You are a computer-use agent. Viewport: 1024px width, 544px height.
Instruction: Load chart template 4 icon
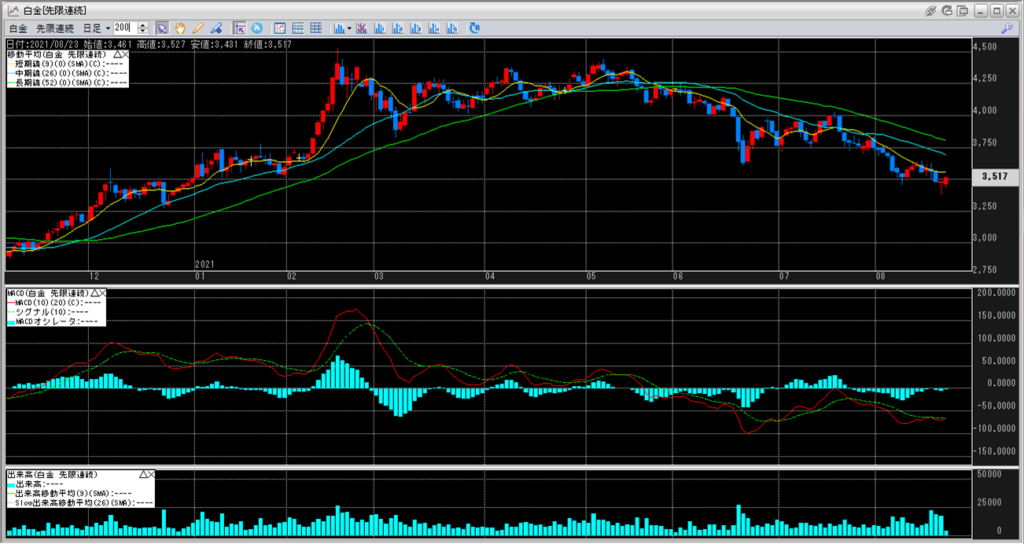point(434,28)
